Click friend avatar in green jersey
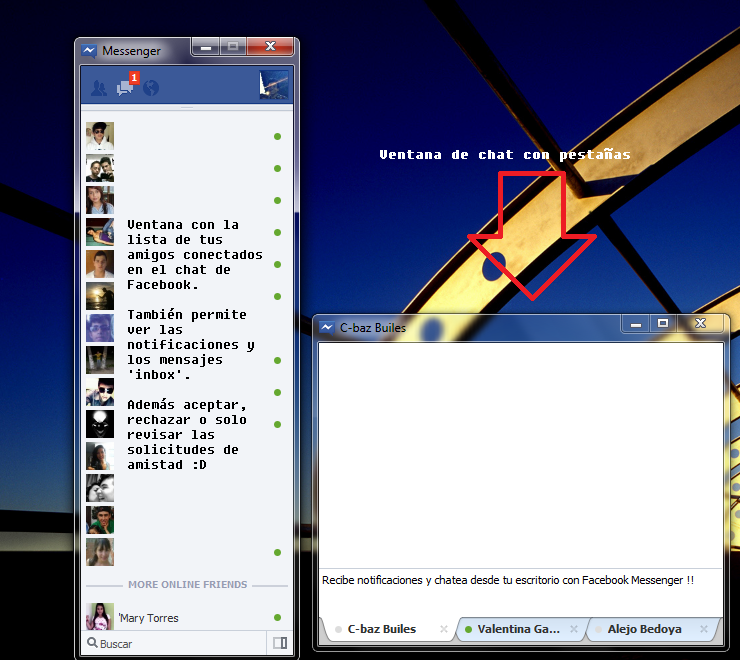This screenshot has width=740, height=660. tap(100, 520)
